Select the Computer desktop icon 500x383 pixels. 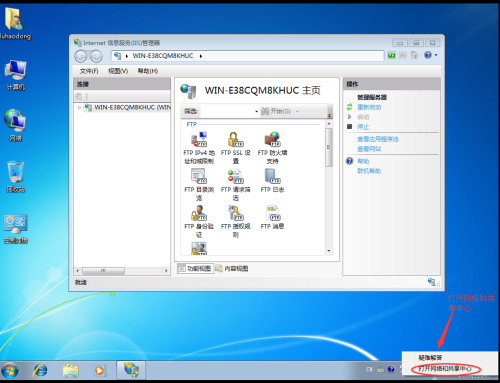pyautogui.click(x=15, y=75)
